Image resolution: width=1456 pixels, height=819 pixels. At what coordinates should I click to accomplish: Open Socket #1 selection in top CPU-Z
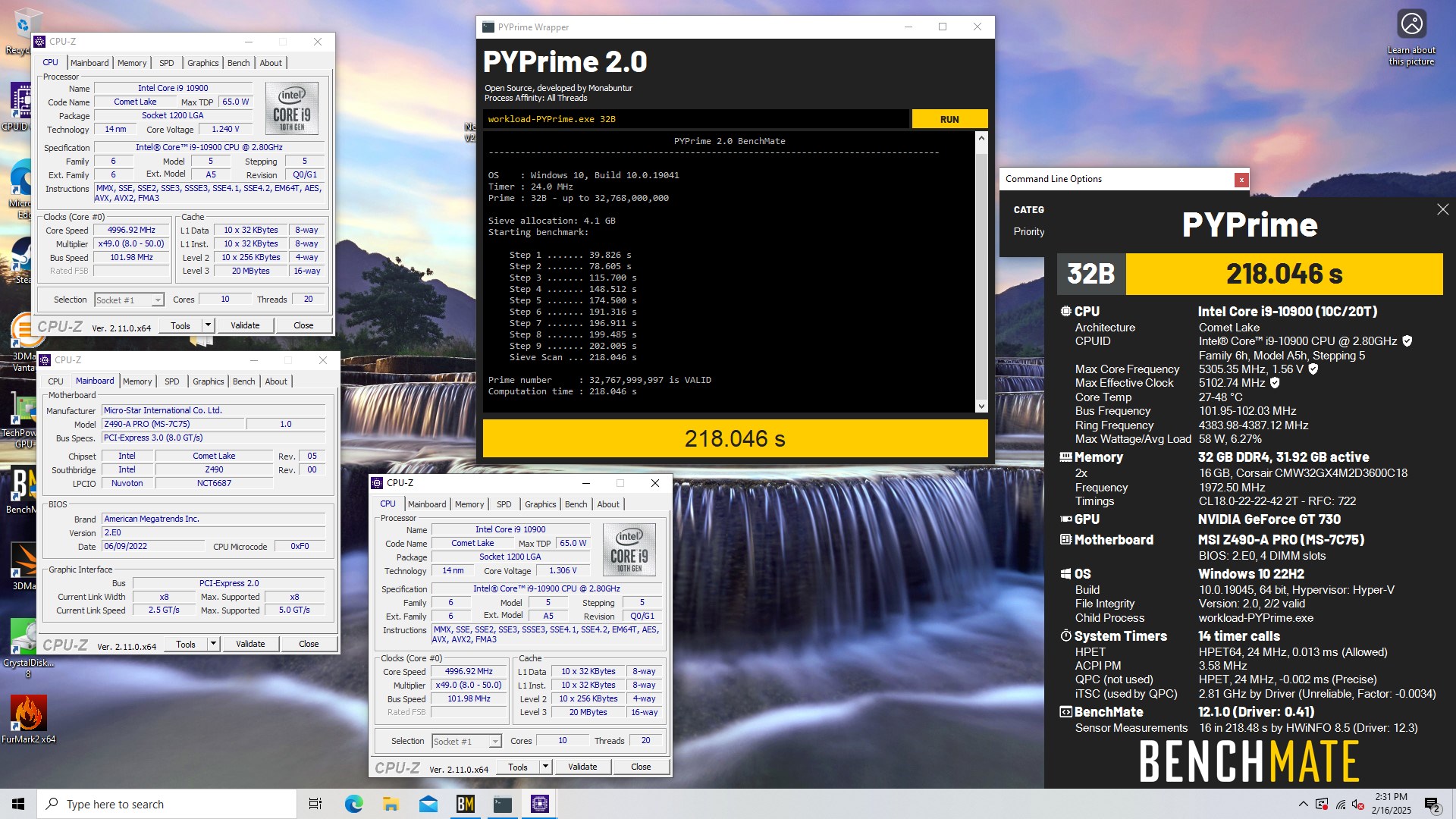coord(129,300)
